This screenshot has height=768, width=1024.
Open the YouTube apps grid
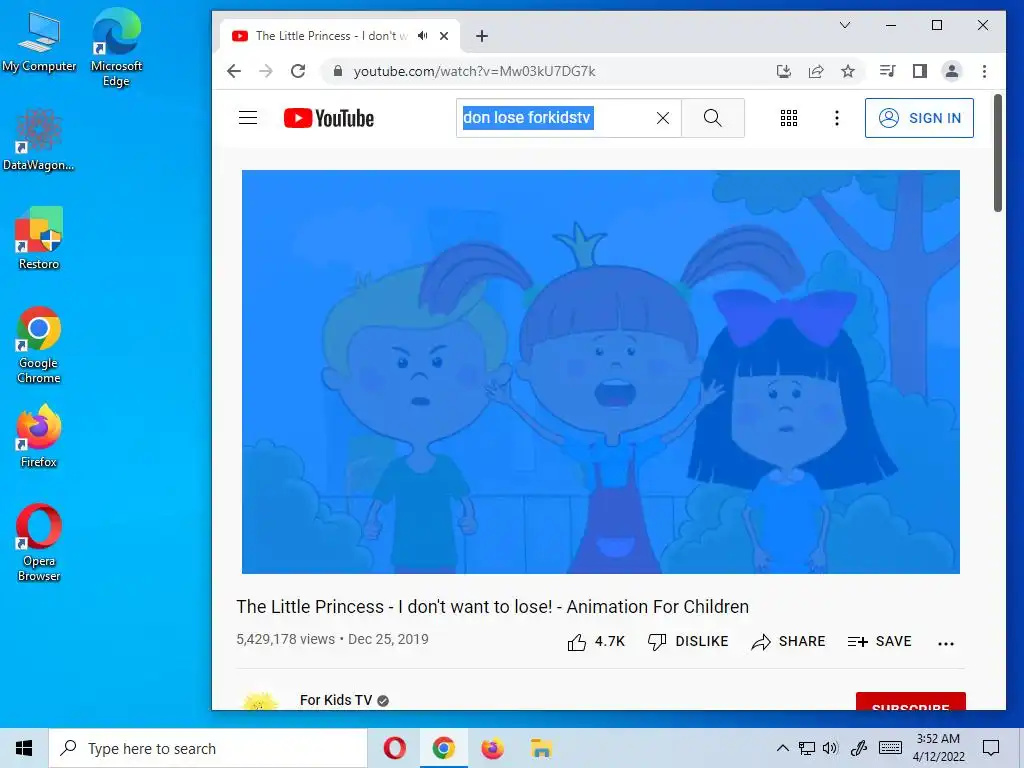pos(788,118)
